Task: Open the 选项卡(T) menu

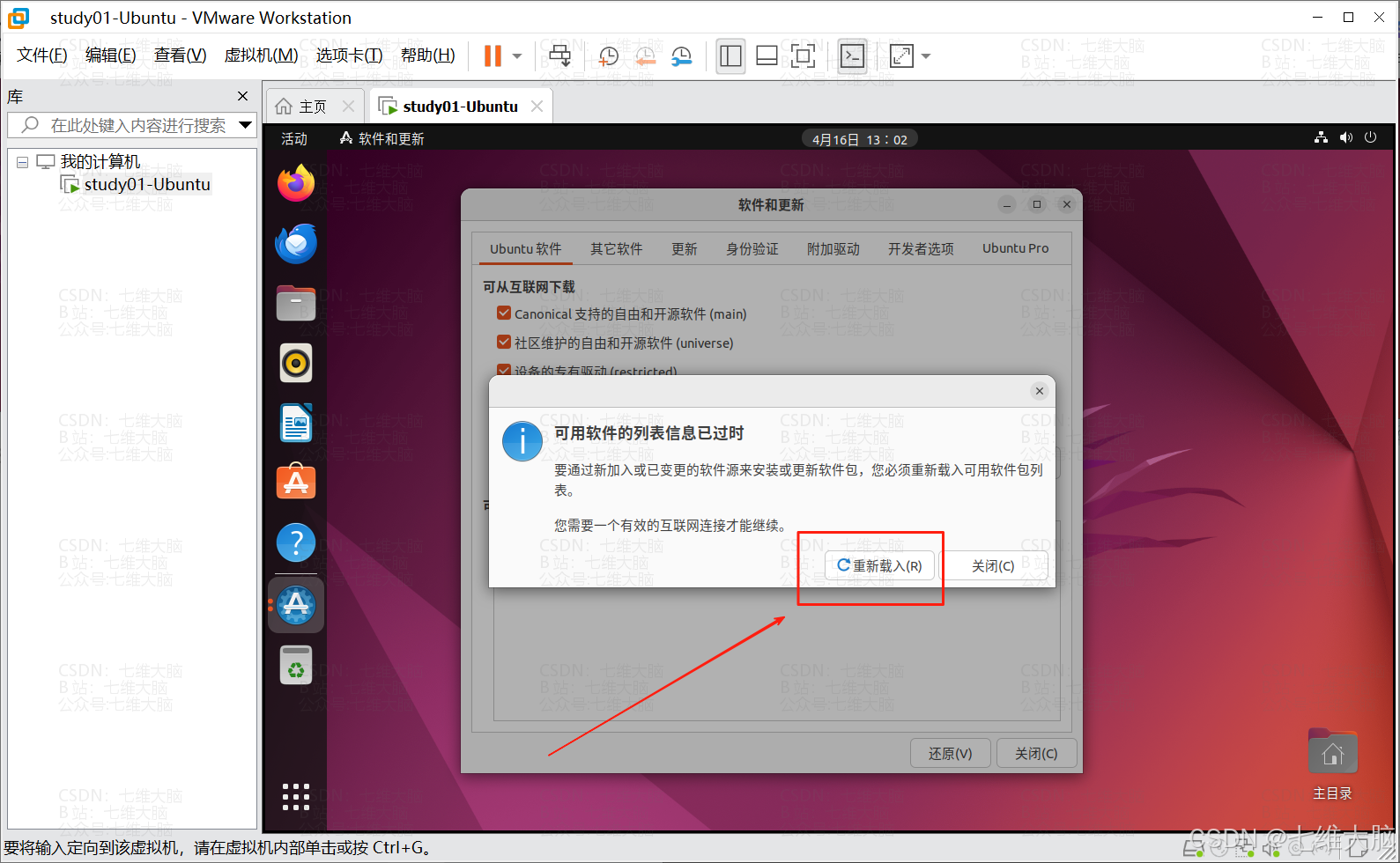Action: coord(349,55)
